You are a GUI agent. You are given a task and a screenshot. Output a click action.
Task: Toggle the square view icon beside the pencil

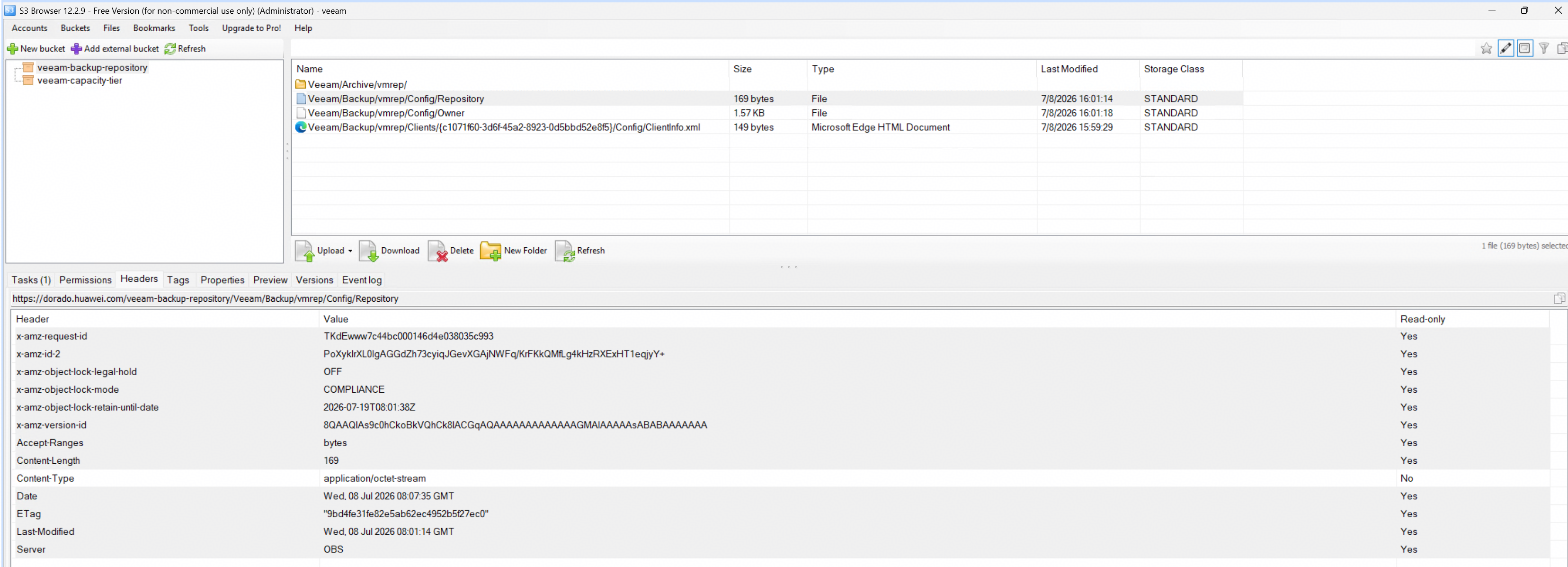pyautogui.click(x=1524, y=49)
